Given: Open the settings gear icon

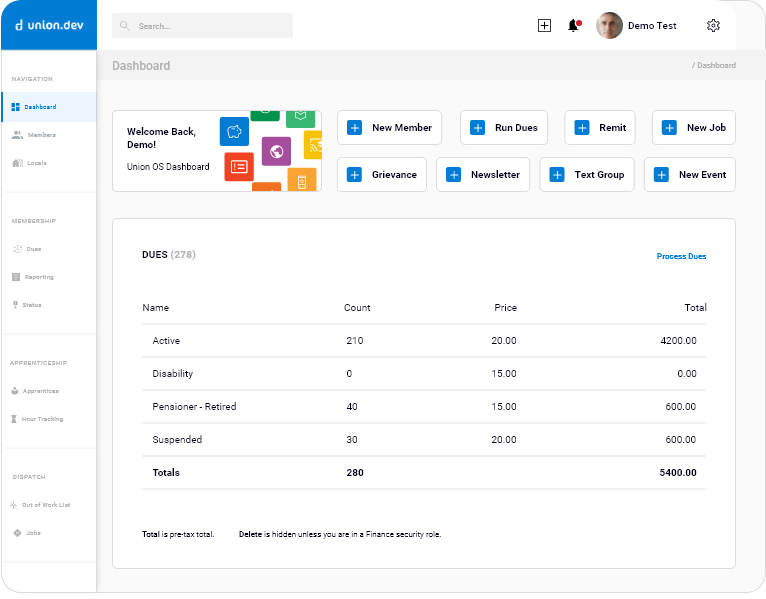Looking at the screenshot, I should click(713, 26).
